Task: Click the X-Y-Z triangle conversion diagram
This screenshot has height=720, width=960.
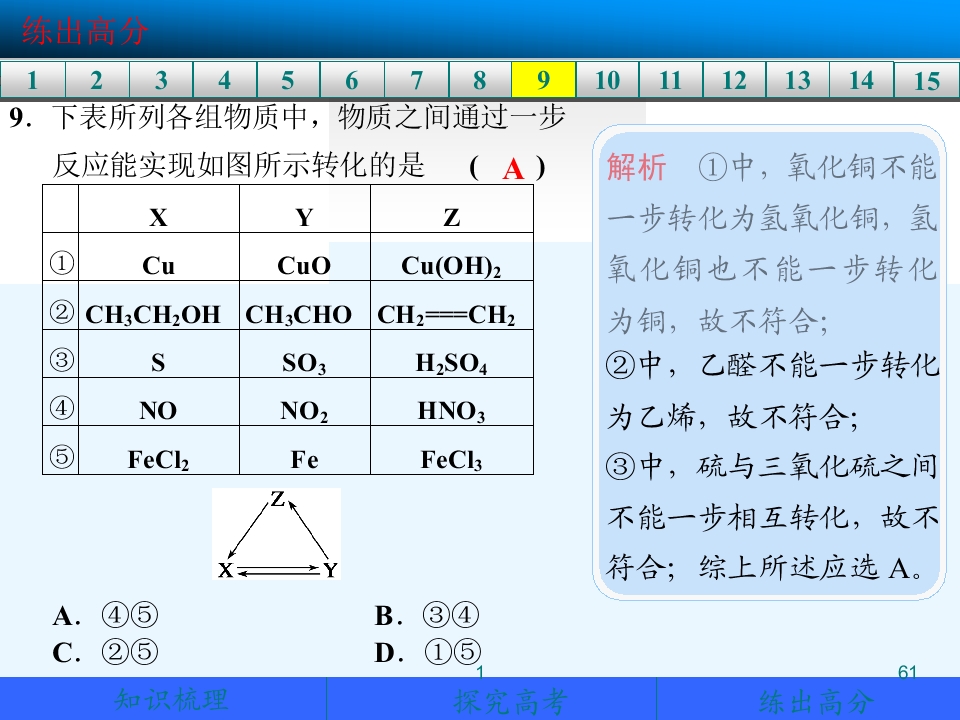Action: pyautogui.click(x=276, y=534)
